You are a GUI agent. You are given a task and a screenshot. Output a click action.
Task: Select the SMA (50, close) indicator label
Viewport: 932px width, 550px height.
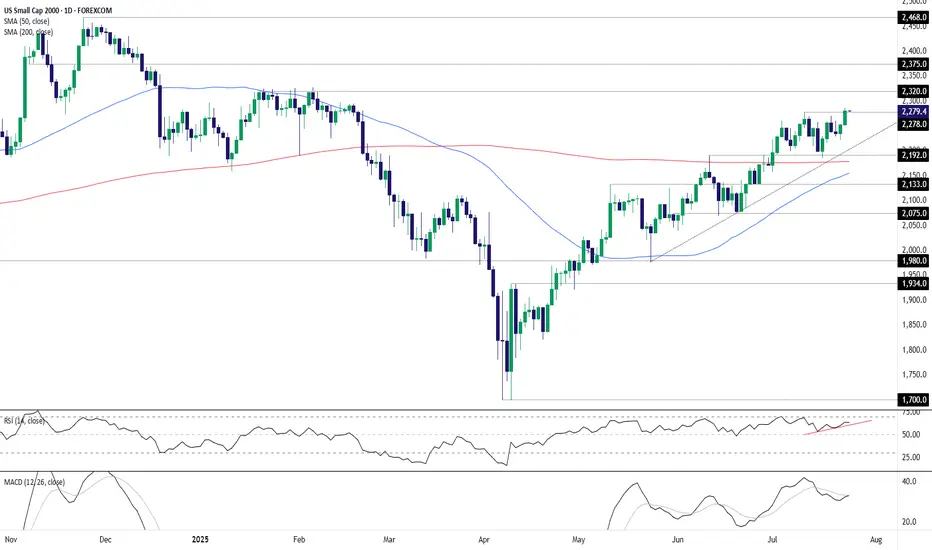(27, 21)
